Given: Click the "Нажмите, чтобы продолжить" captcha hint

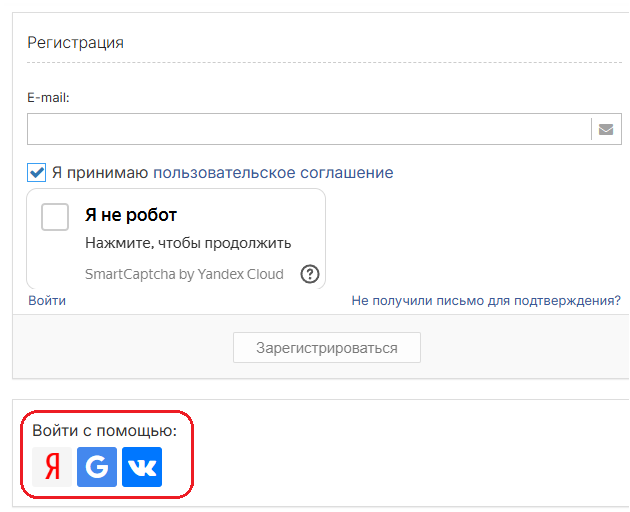Looking at the screenshot, I should pyautogui.click(x=188, y=243).
